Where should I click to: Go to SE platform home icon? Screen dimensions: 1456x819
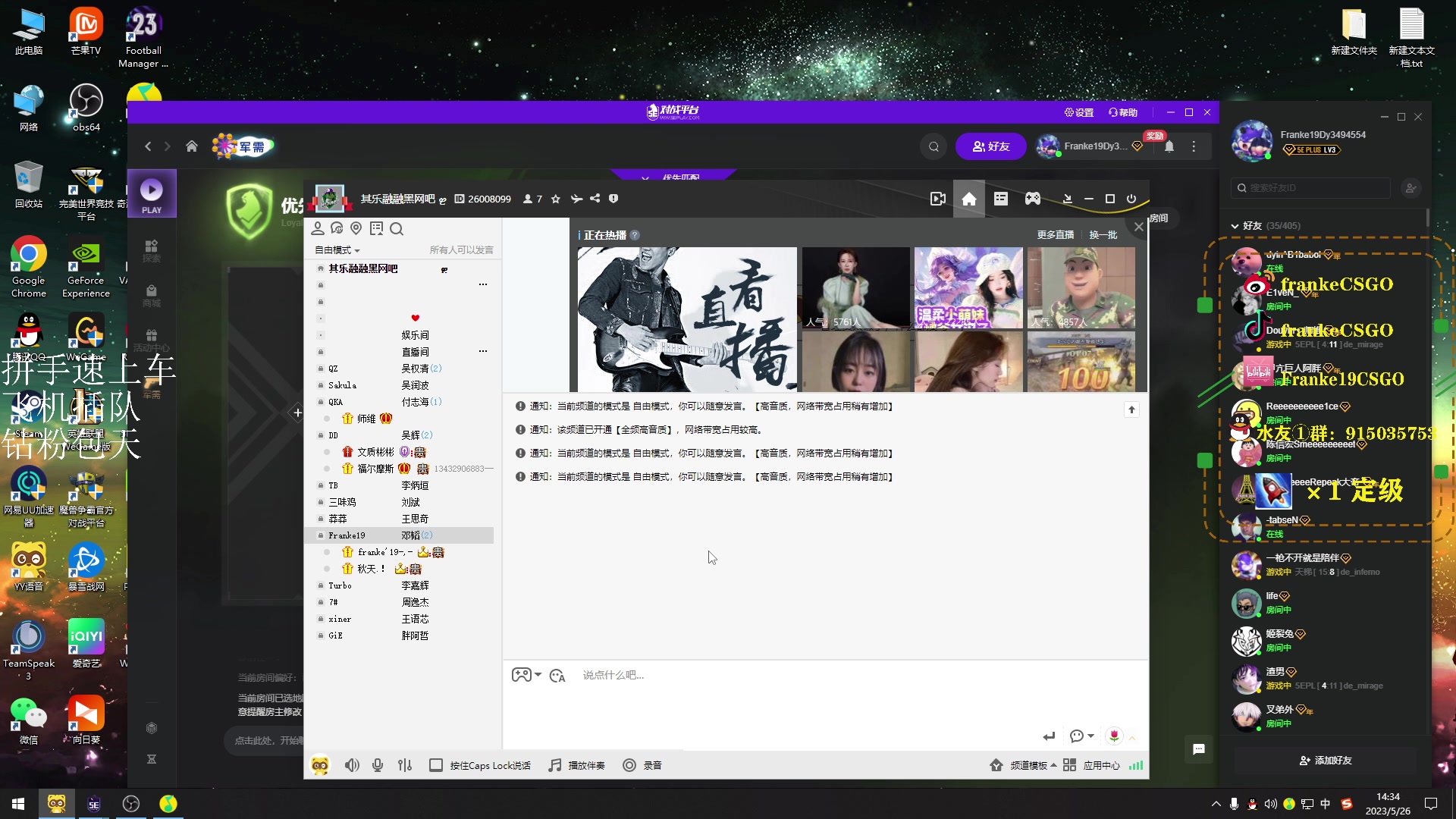(x=192, y=146)
